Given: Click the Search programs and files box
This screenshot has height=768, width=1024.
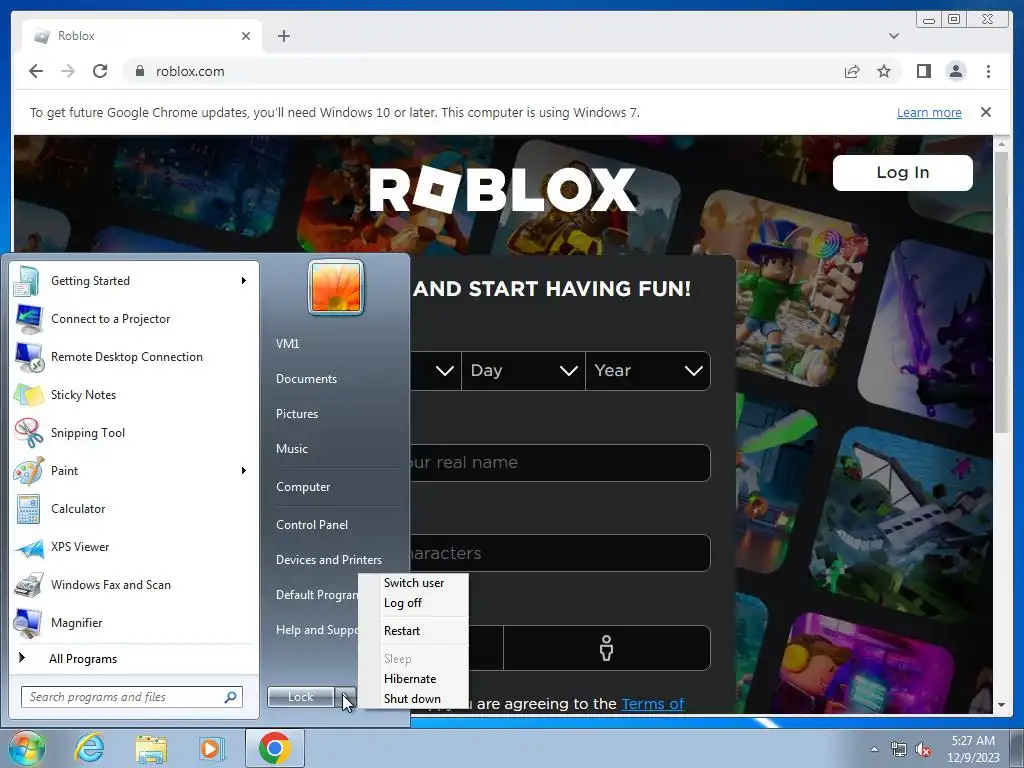Looking at the screenshot, I should [x=131, y=697].
